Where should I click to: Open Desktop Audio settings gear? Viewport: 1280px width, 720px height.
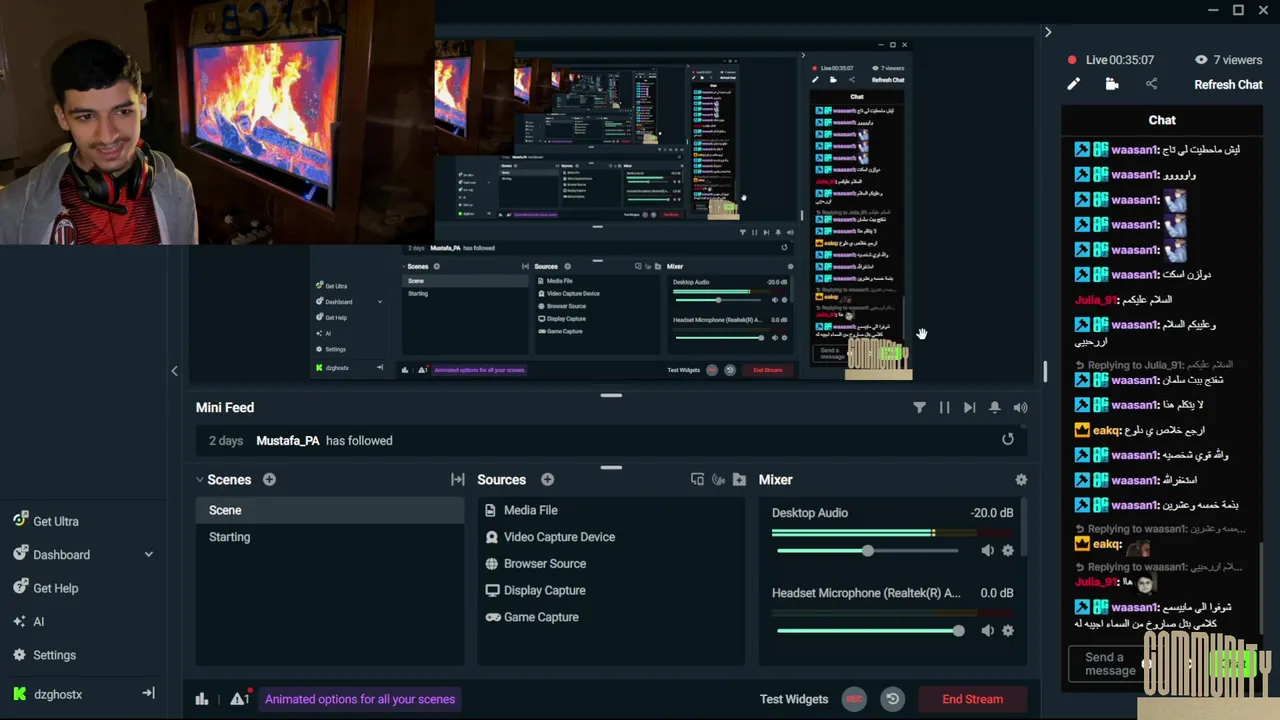(1008, 550)
